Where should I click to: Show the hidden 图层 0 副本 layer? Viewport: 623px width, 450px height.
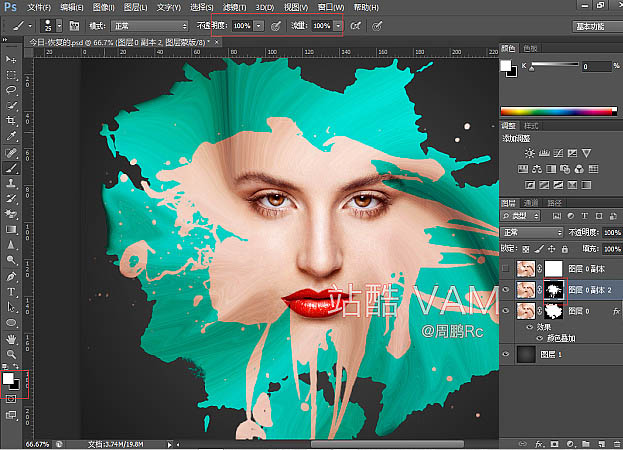[x=506, y=268]
